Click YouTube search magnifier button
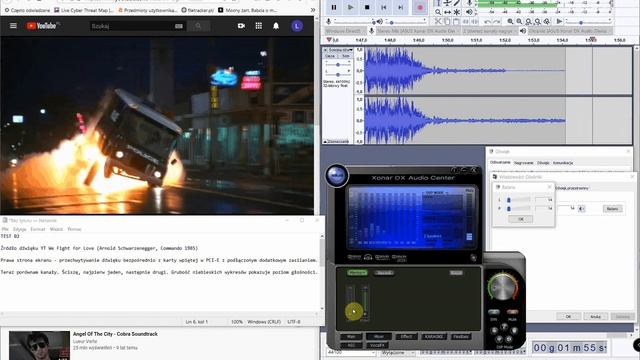 click(198, 26)
